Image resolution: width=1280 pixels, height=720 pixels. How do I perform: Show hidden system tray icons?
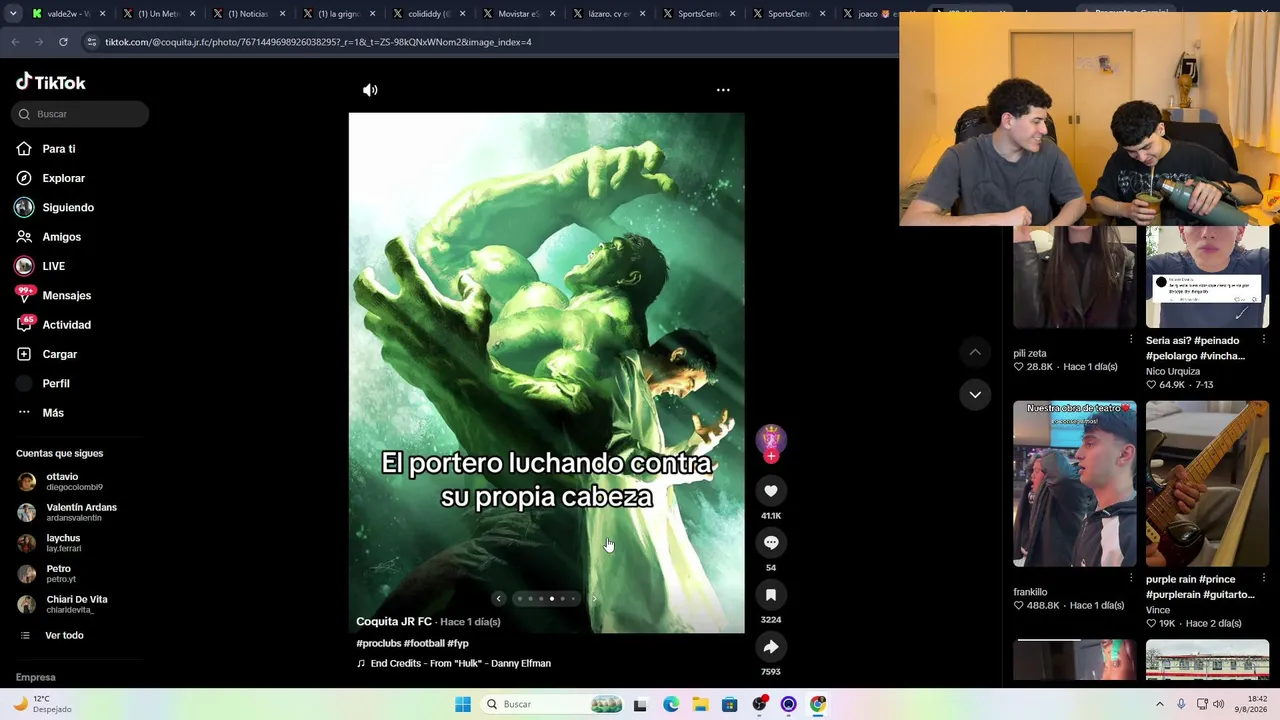click(x=1160, y=704)
